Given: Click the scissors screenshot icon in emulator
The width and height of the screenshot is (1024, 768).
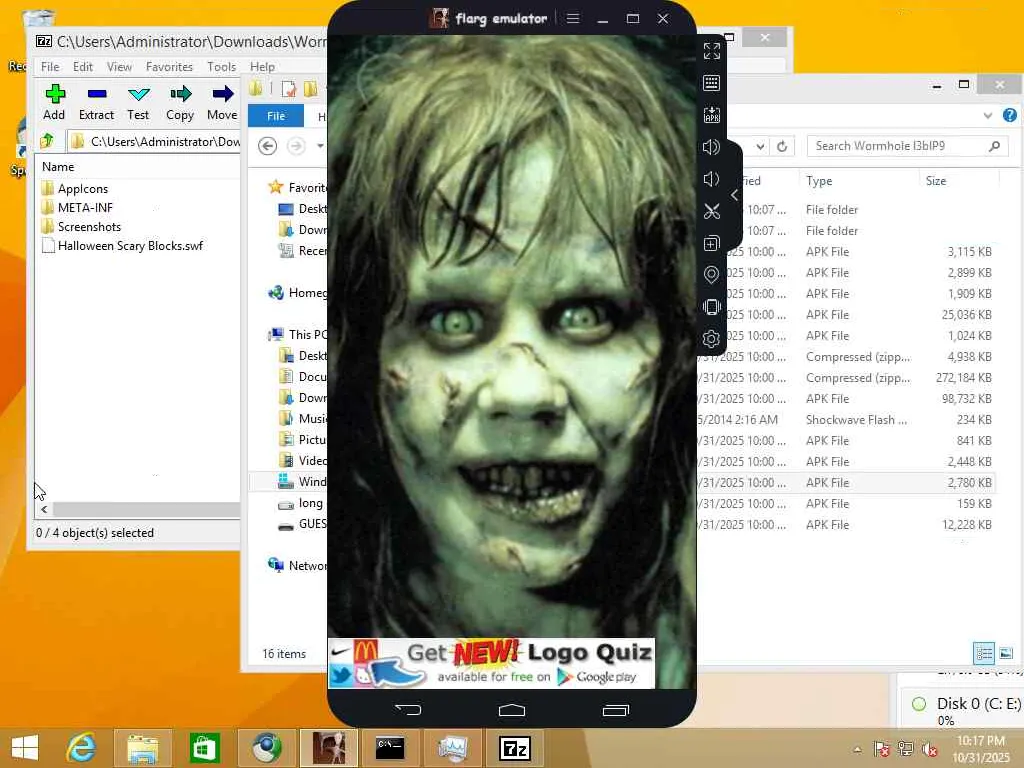Looking at the screenshot, I should [711, 211].
